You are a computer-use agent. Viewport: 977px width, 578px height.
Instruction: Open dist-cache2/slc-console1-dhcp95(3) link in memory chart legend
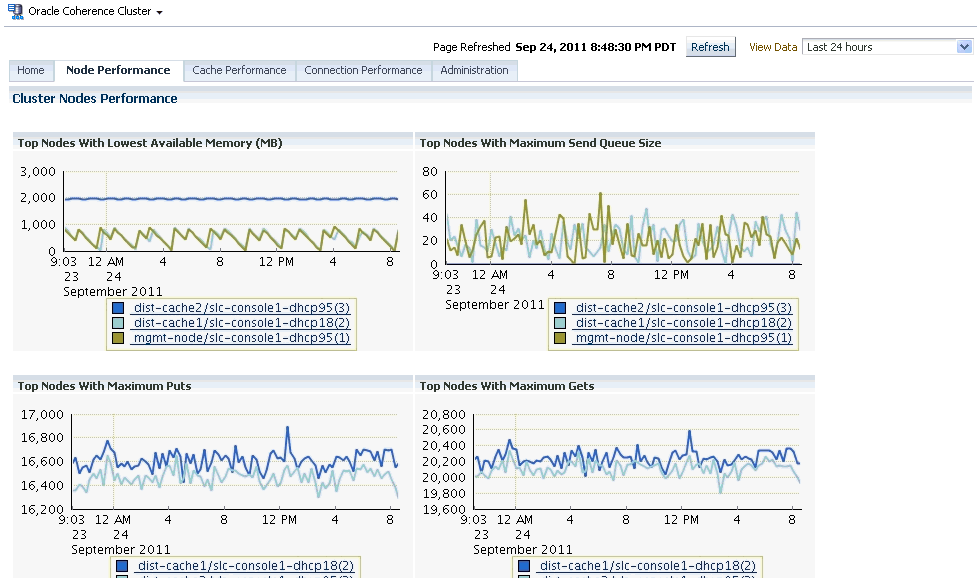[x=242, y=308]
